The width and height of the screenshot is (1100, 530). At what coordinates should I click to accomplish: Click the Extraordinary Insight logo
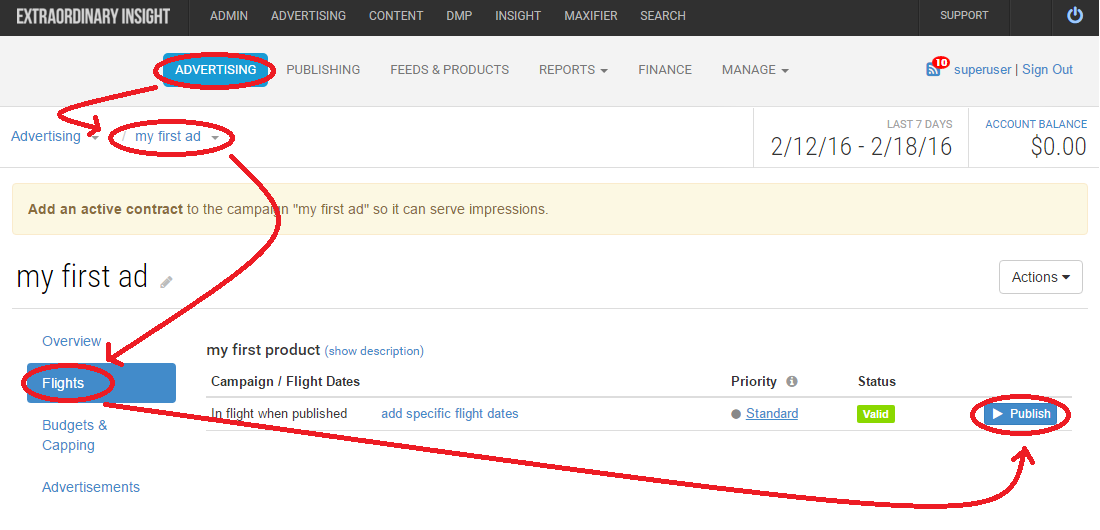pyautogui.click(x=93, y=16)
